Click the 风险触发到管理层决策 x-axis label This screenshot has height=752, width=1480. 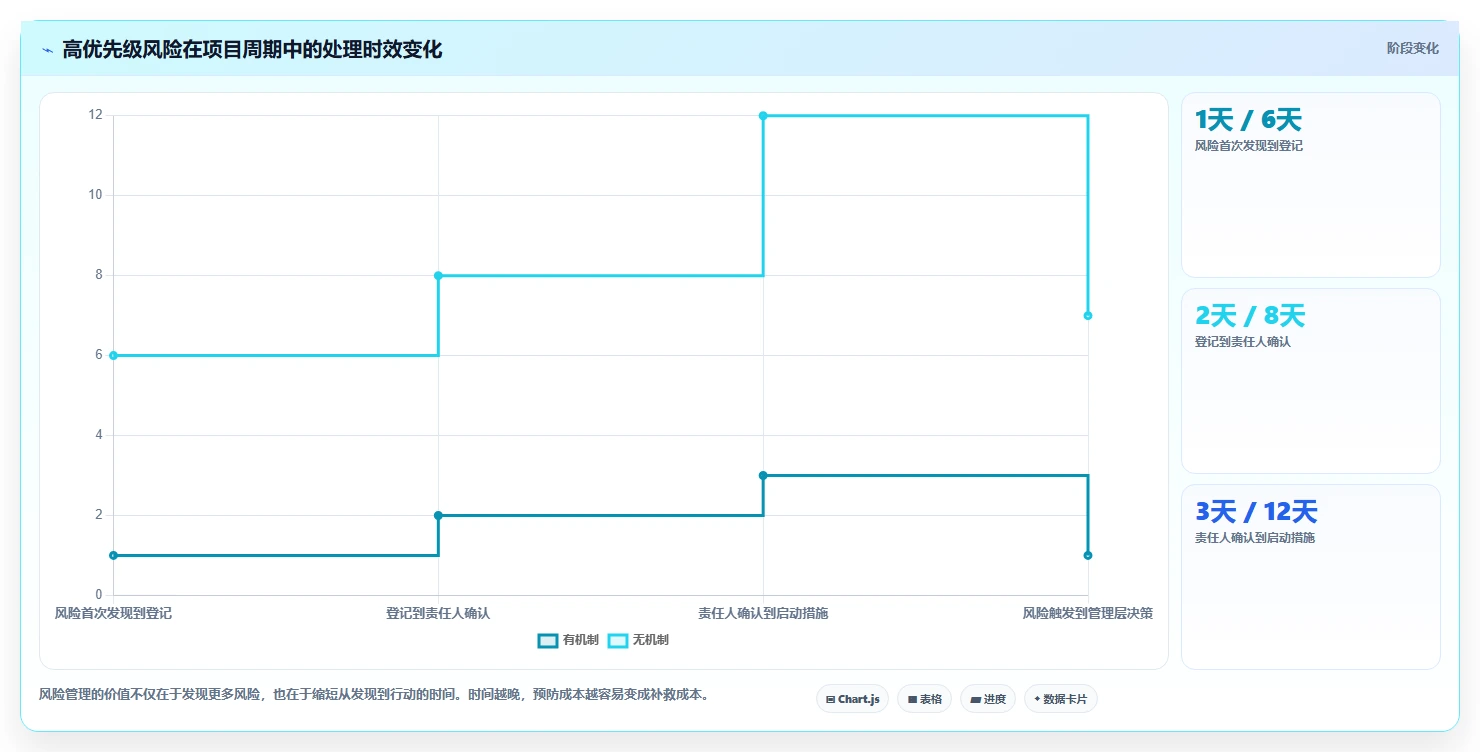coord(1088,613)
